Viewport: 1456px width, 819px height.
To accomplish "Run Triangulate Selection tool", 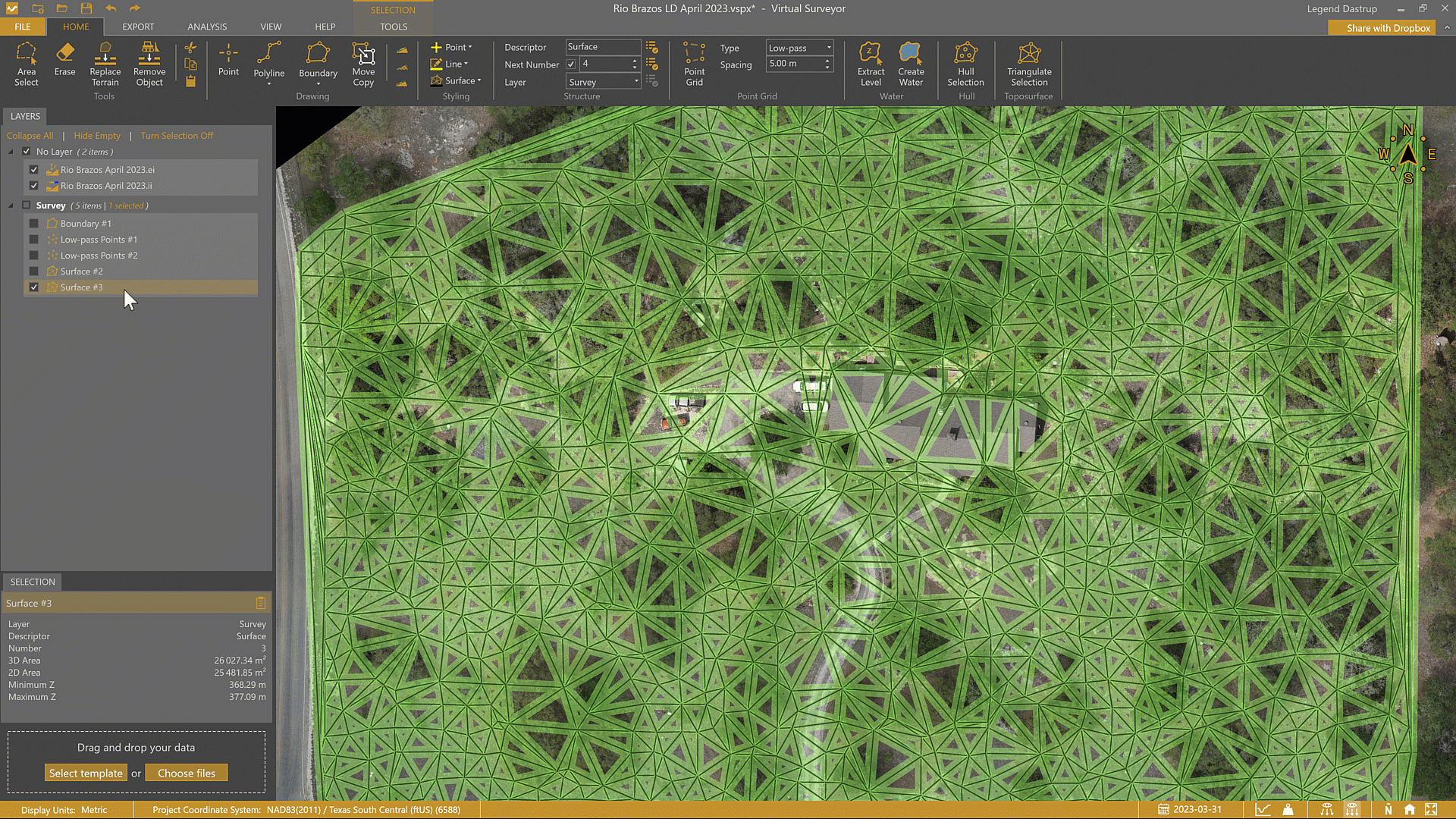I will [x=1028, y=64].
